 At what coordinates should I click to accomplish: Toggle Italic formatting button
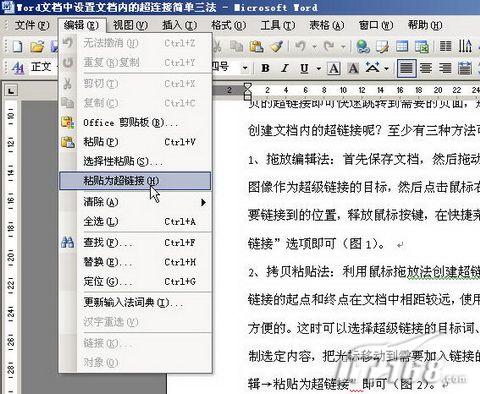tap(285, 68)
